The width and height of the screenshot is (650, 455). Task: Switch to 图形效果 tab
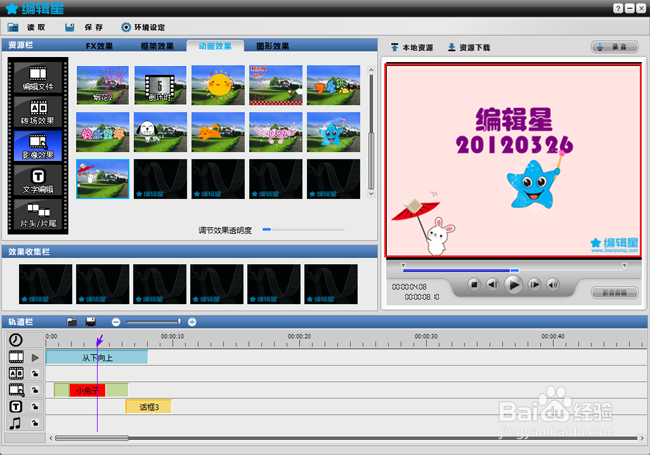(x=272, y=46)
